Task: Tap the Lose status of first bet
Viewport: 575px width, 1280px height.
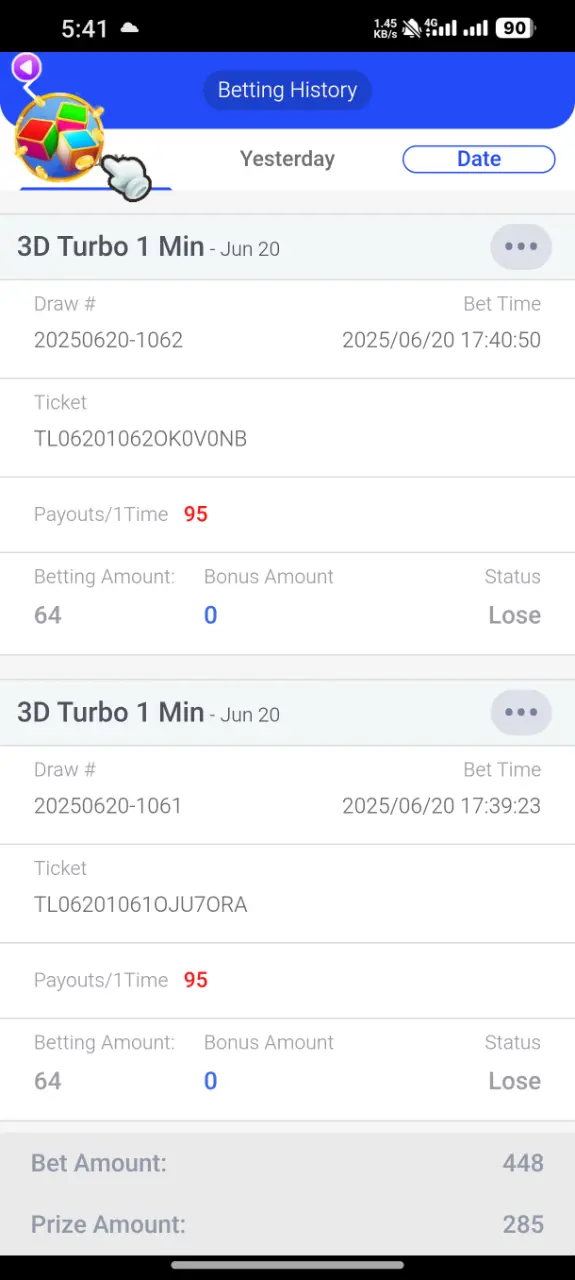Action: coord(514,615)
